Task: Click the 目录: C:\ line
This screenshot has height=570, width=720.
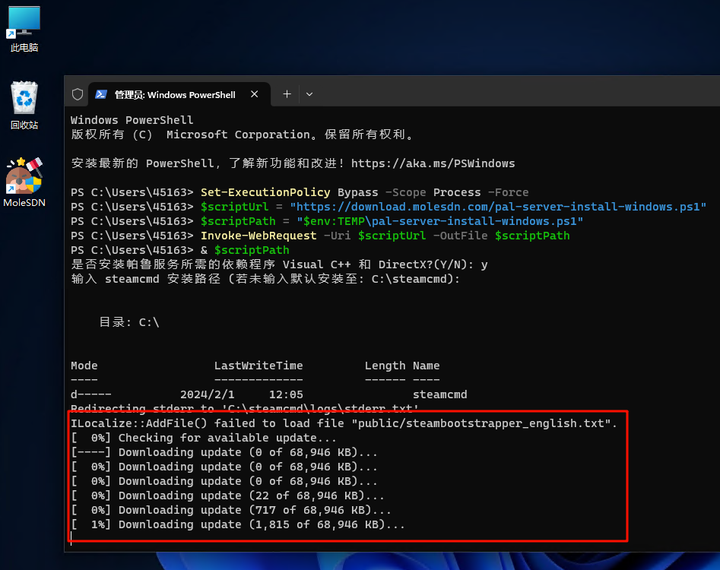Action: tap(129, 322)
